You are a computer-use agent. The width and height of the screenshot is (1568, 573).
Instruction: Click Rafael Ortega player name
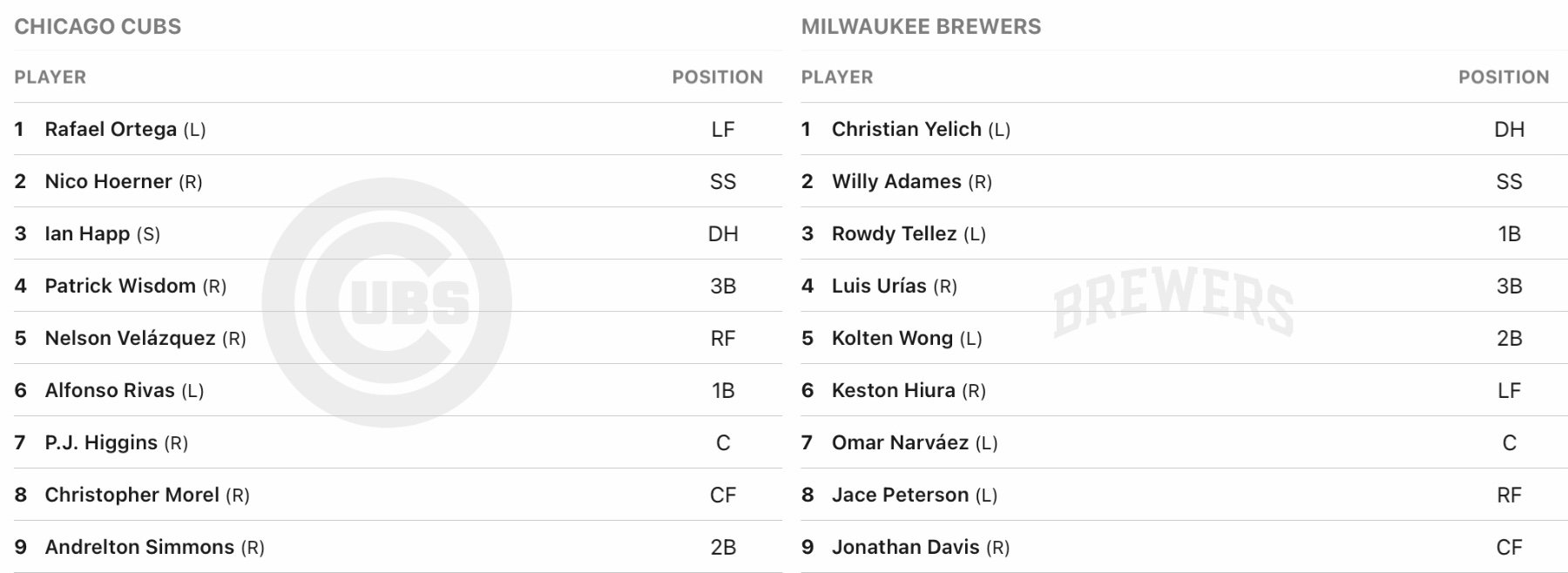111,130
